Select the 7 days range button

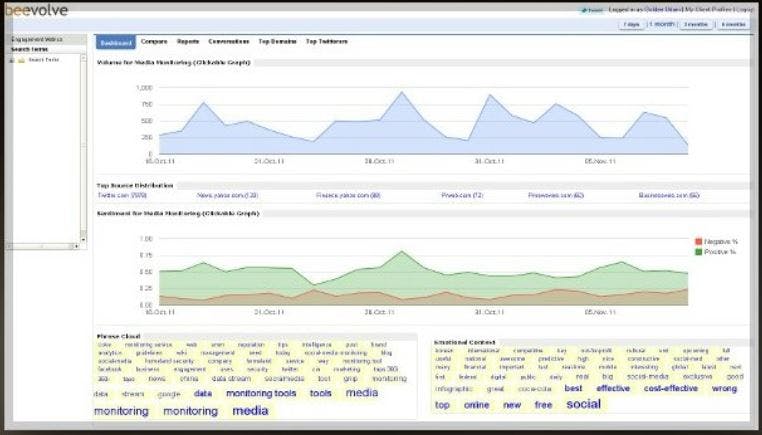631,24
